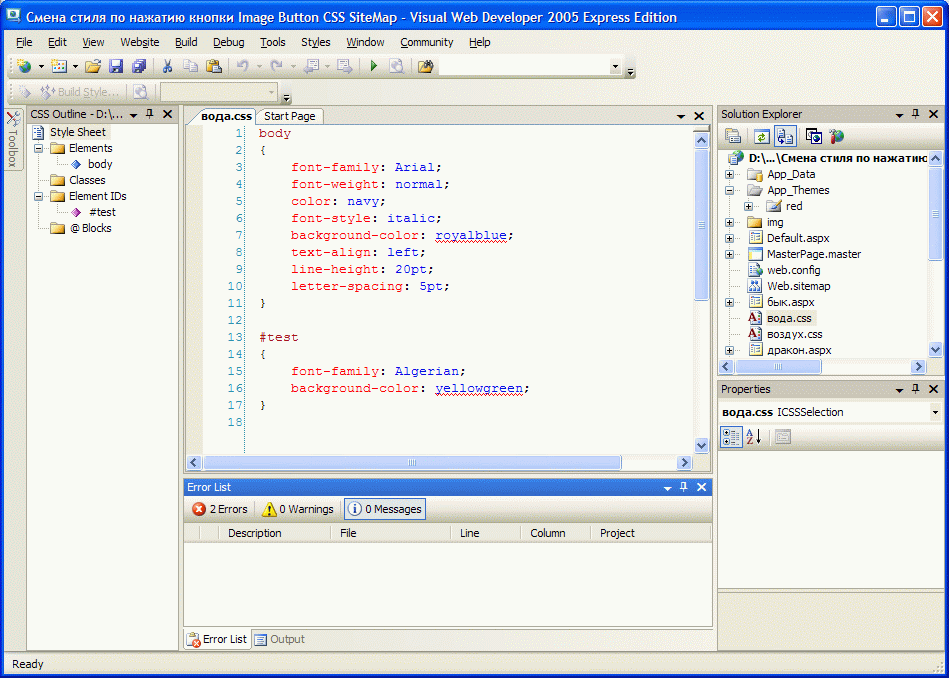Click the Property Pages icon
Image resolution: width=949 pixels, height=678 pixels.
pyautogui.click(x=783, y=436)
